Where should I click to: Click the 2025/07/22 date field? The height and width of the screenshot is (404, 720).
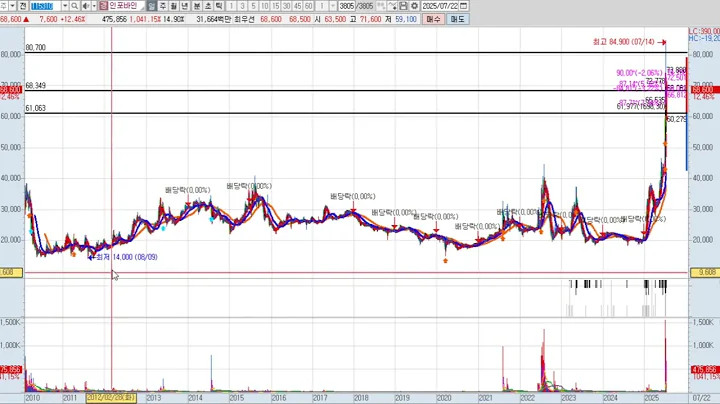click(x=440, y=6)
